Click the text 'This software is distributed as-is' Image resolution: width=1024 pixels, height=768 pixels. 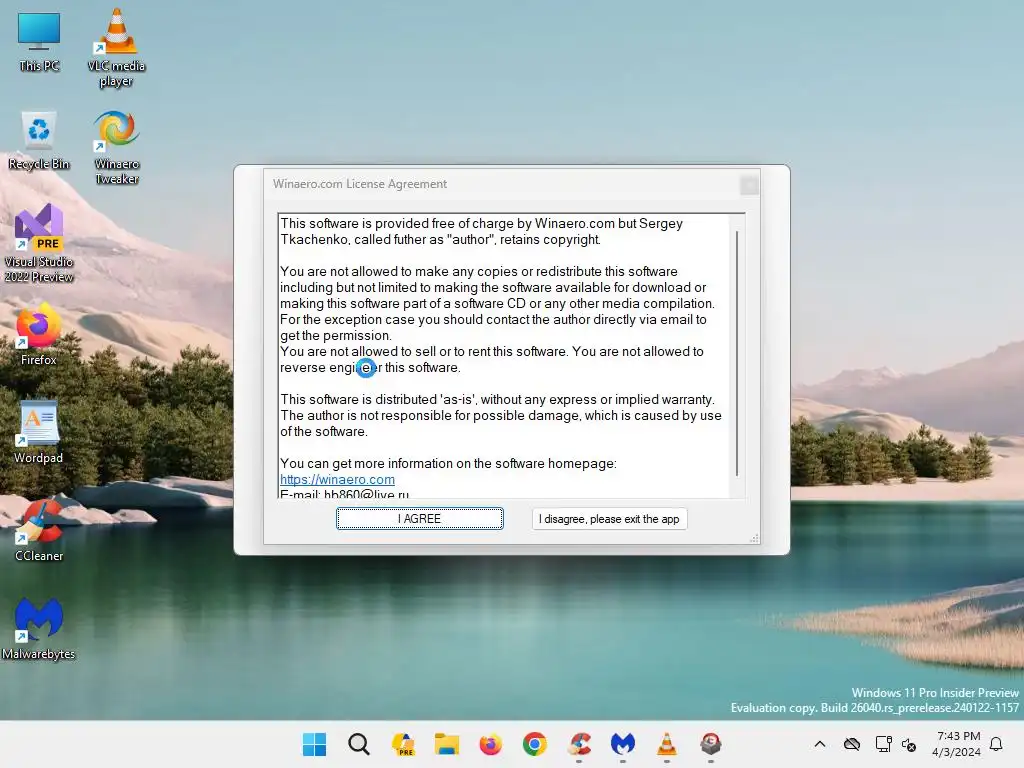(377, 399)
